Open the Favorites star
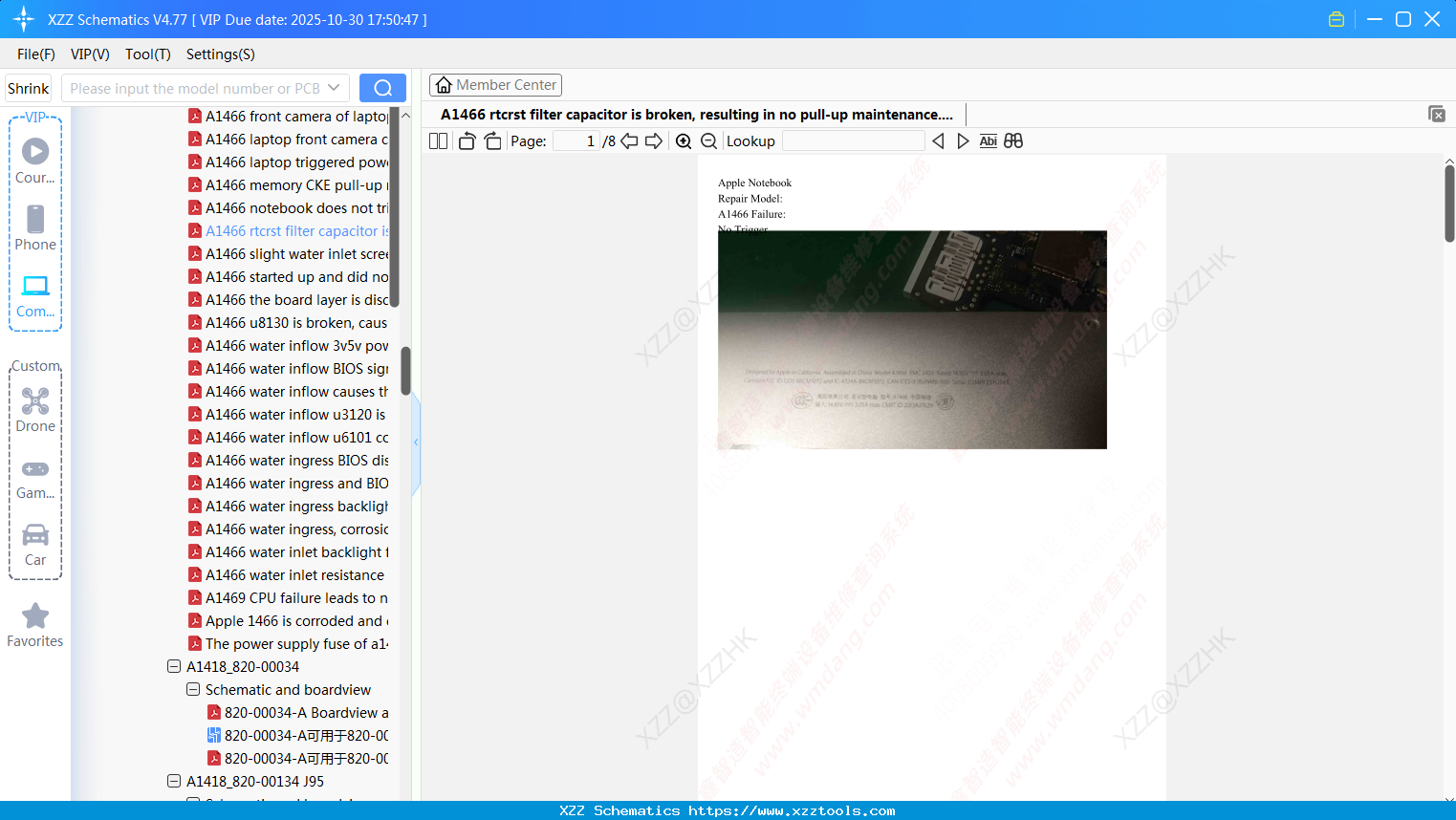This screenshot has width=1456, height=820. (x=35, y=625)
